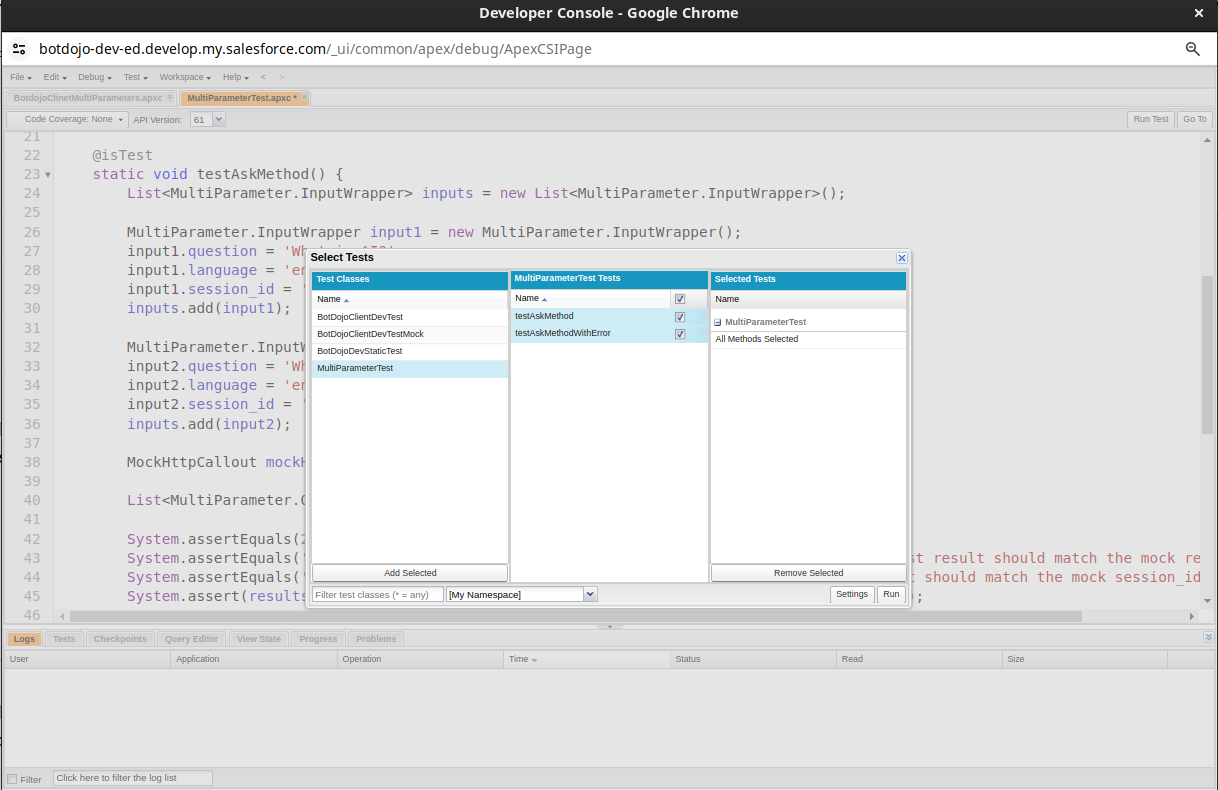Click the Add Selected button
Image resolution: width=1218 pixels, height=790 pixels.
coord(410,573)
